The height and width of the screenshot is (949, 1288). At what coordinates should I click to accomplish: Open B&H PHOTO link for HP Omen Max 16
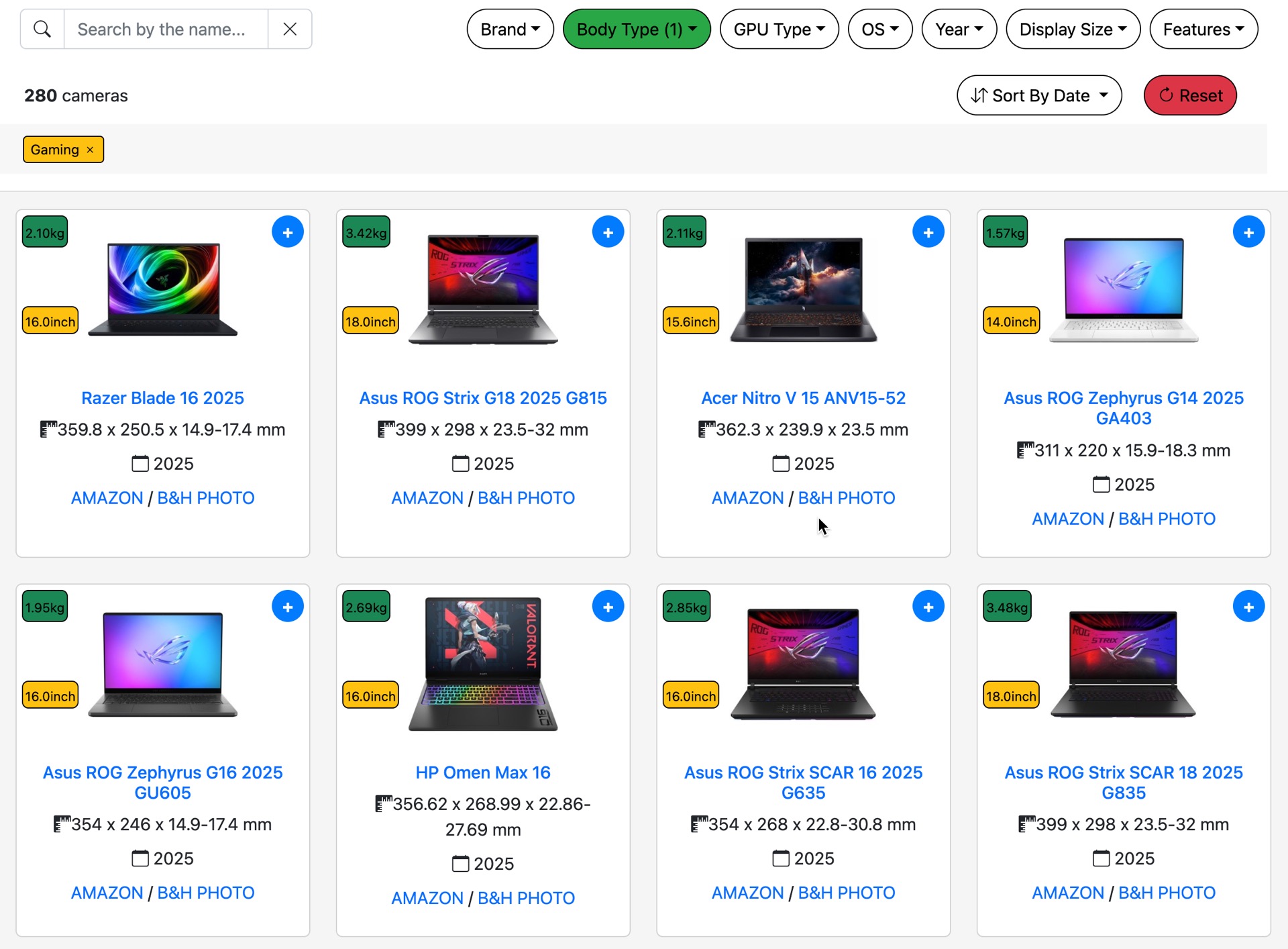pyautogui.click(x=526, y=898)
